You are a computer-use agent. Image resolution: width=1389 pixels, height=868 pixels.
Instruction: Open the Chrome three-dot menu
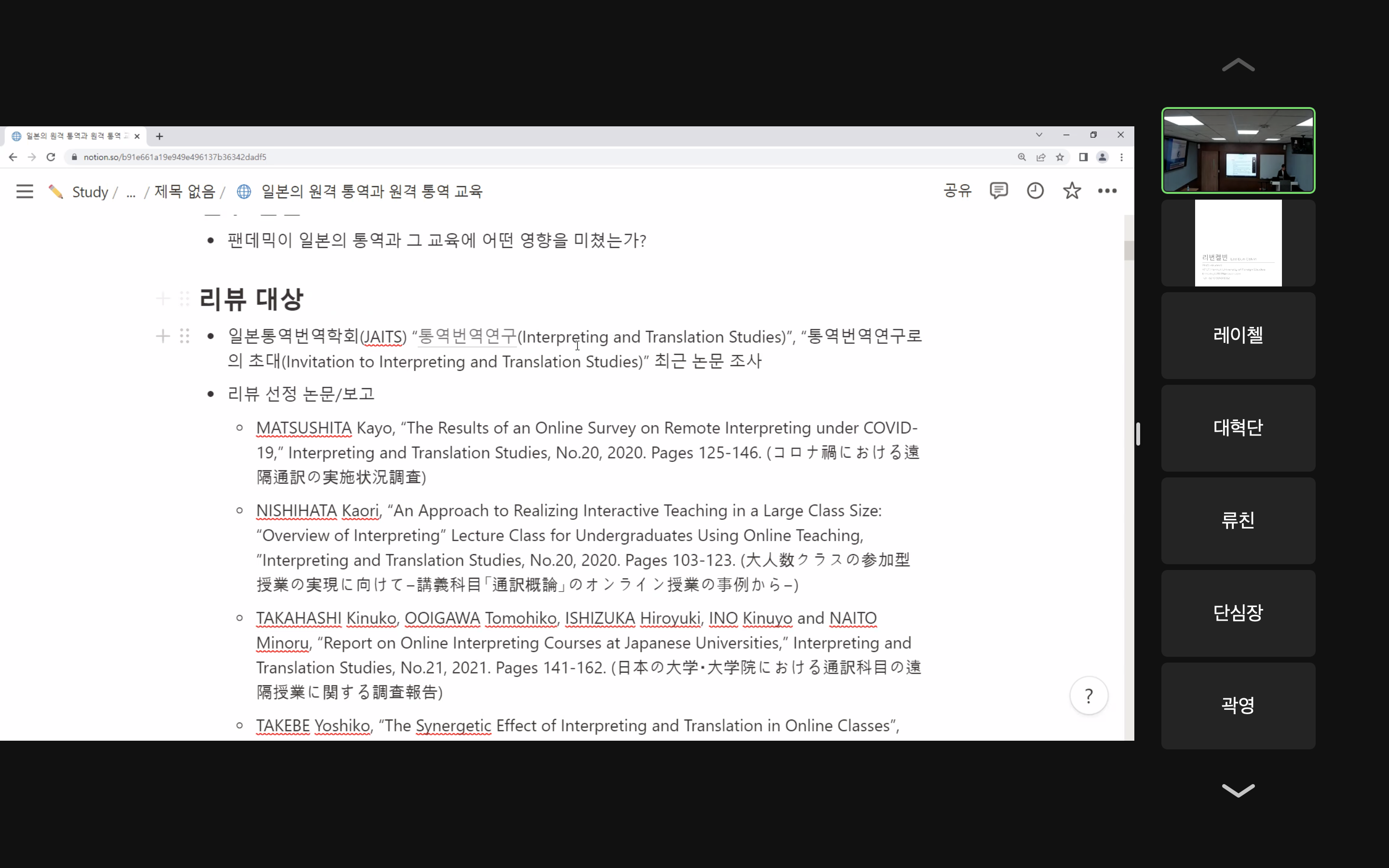(1121, 157)
